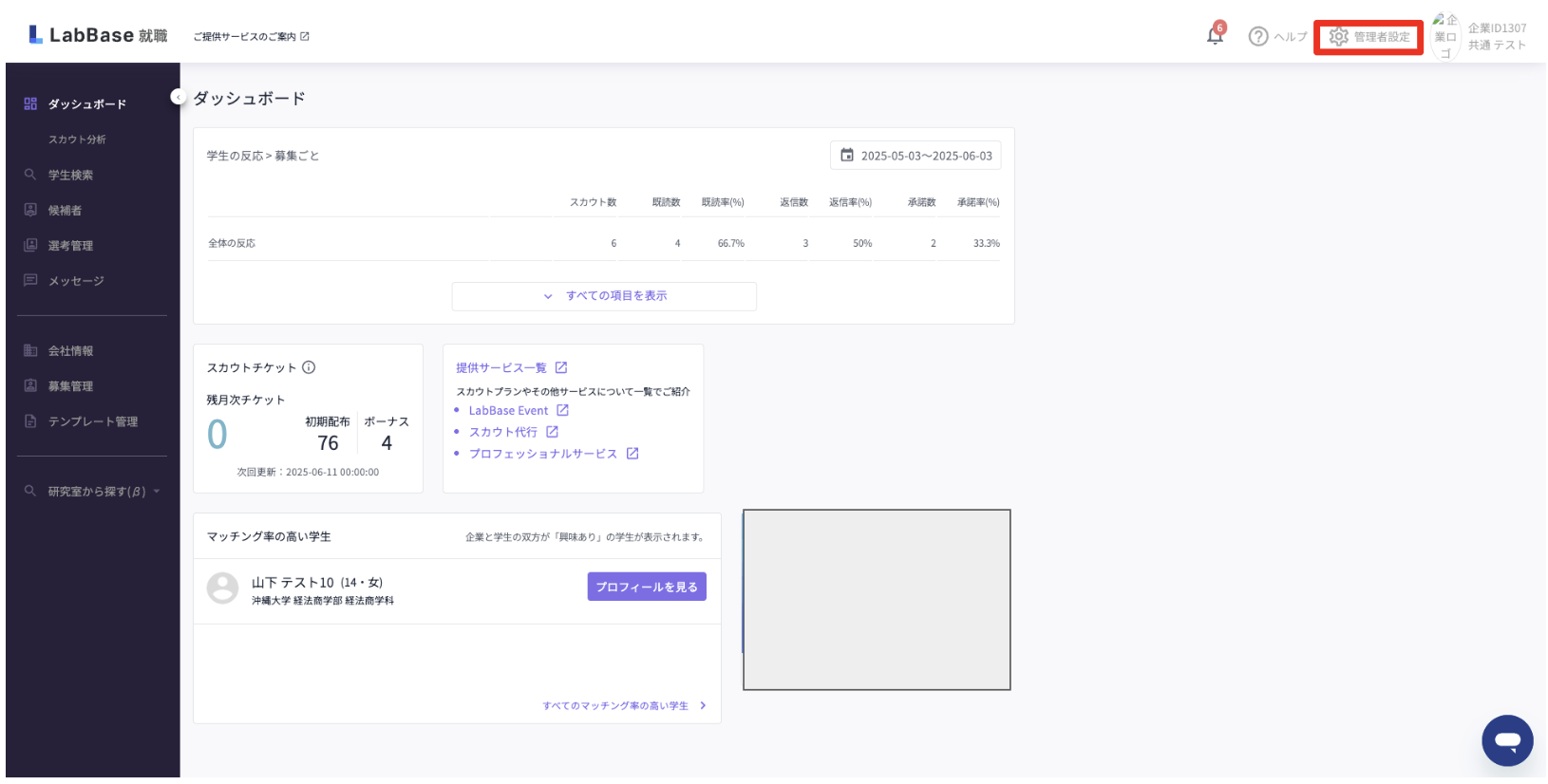Screen dimensions: 1548x784
Task: Click the magnifier icon beside 学生検索
Action: pyautogui.click(x=30, y=175)
